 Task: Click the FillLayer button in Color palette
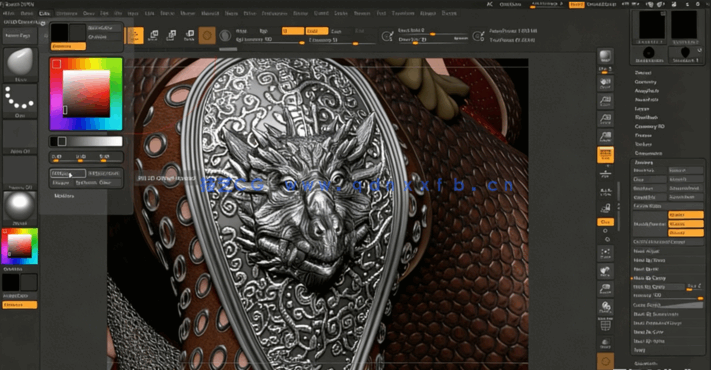click(x=104, y=173)
